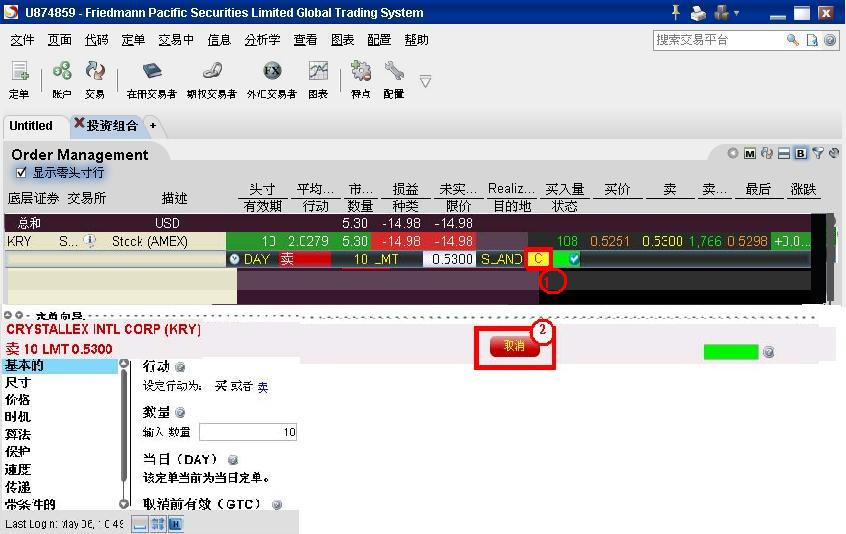846x534 pixels.
Task: Open the DAY time-in-force dropdown
Action: pyautogui.click(x=234, y=259)
